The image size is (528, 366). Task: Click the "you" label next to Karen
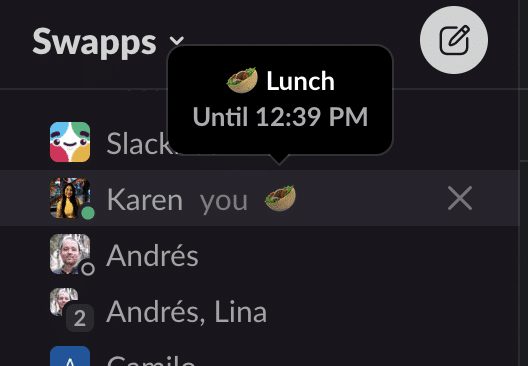(224, 201)
